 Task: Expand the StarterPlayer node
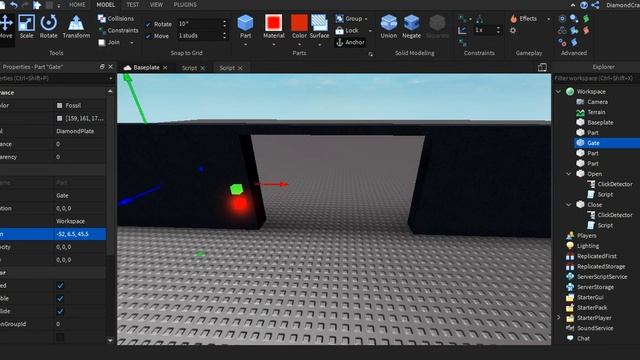558,318
